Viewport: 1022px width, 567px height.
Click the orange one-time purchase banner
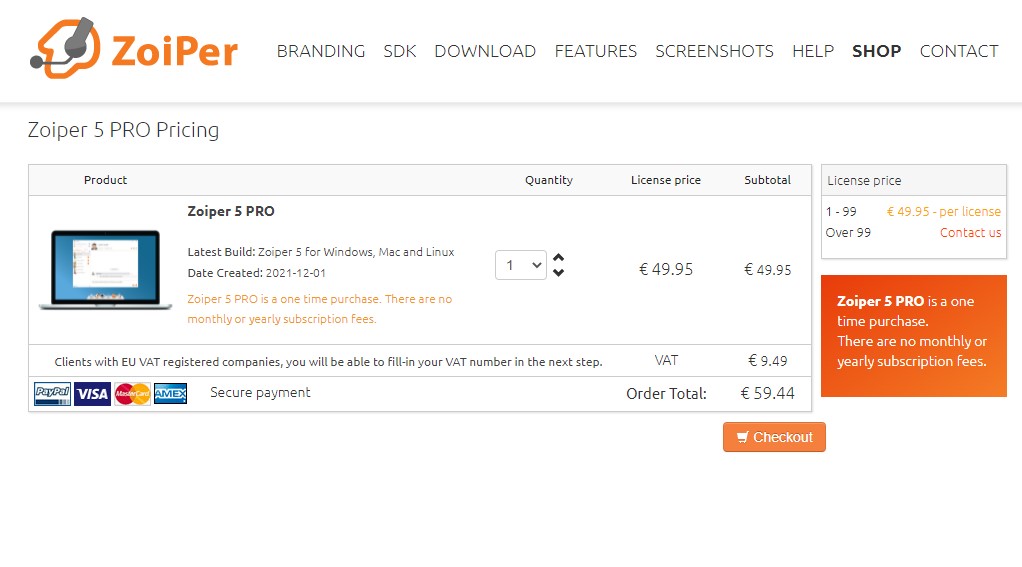[914, 336]
